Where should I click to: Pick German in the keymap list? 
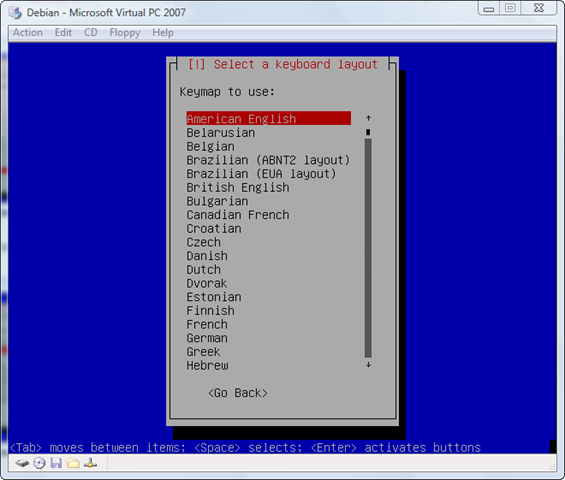207,338
